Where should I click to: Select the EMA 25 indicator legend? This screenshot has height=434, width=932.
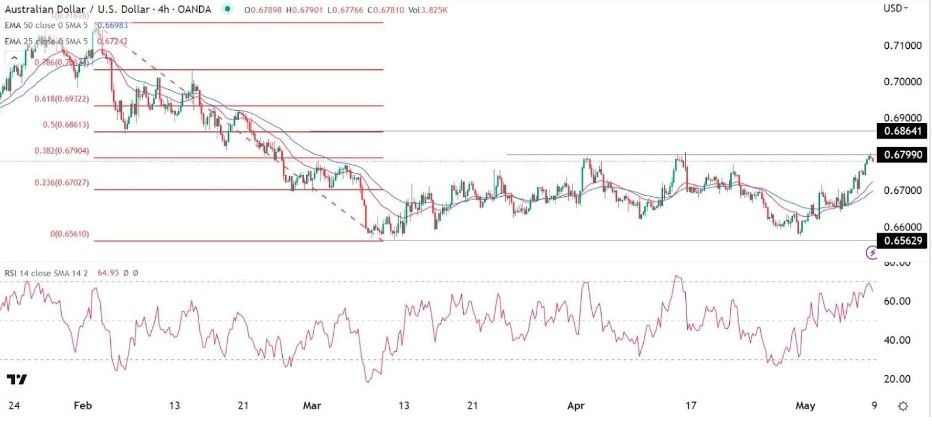pos(44,41)
